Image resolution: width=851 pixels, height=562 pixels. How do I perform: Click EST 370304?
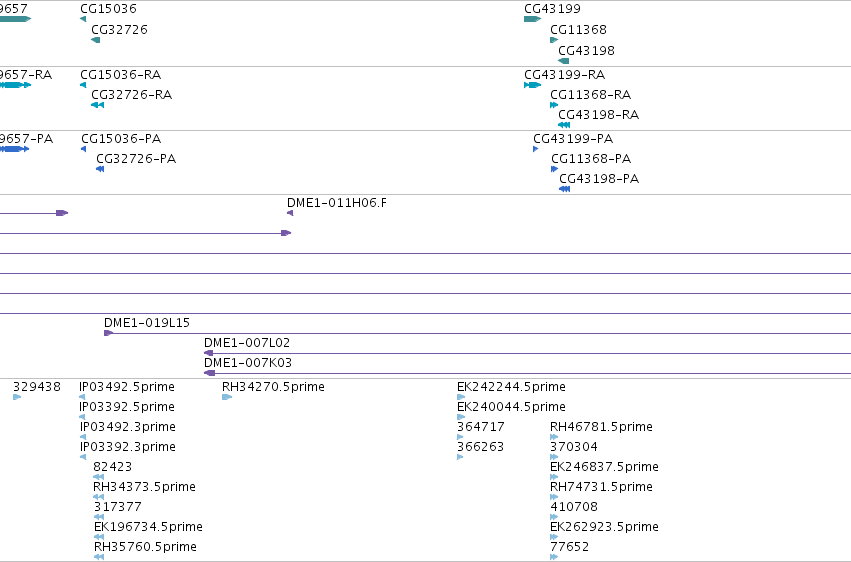click(574, 446)
